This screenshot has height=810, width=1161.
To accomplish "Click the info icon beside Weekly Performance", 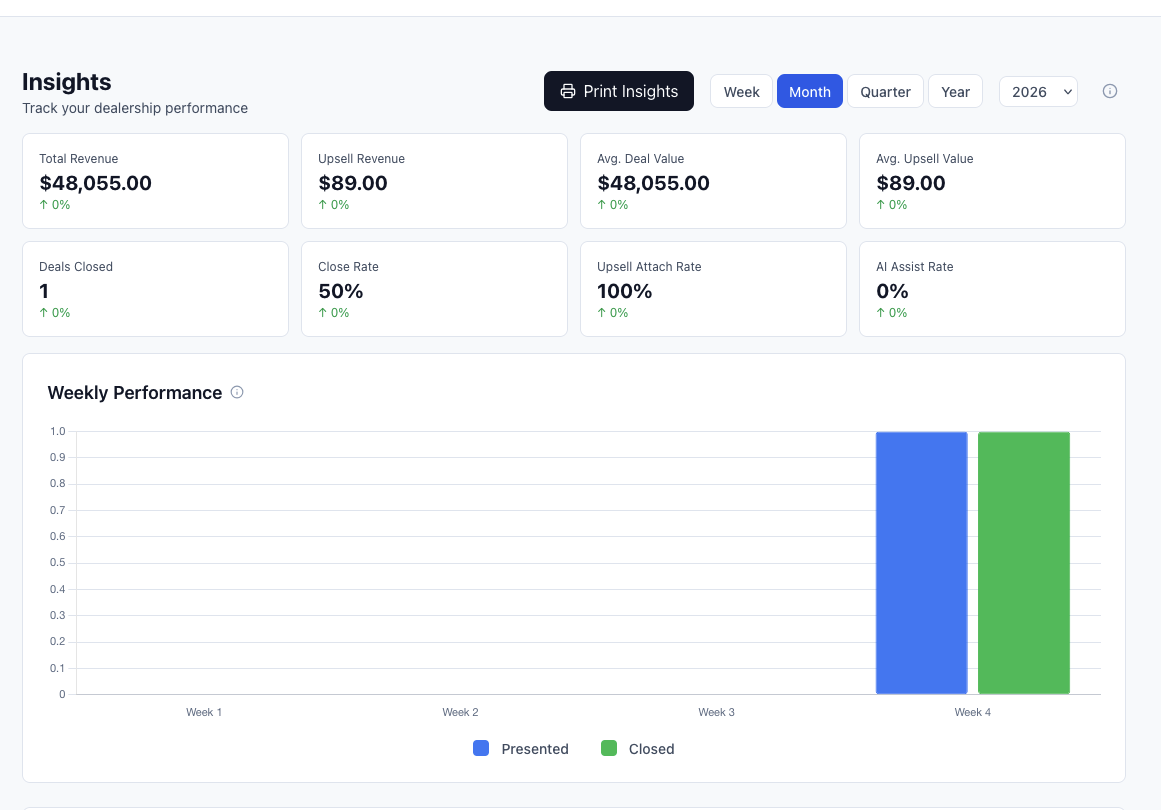I will click(x=237, y=392).
